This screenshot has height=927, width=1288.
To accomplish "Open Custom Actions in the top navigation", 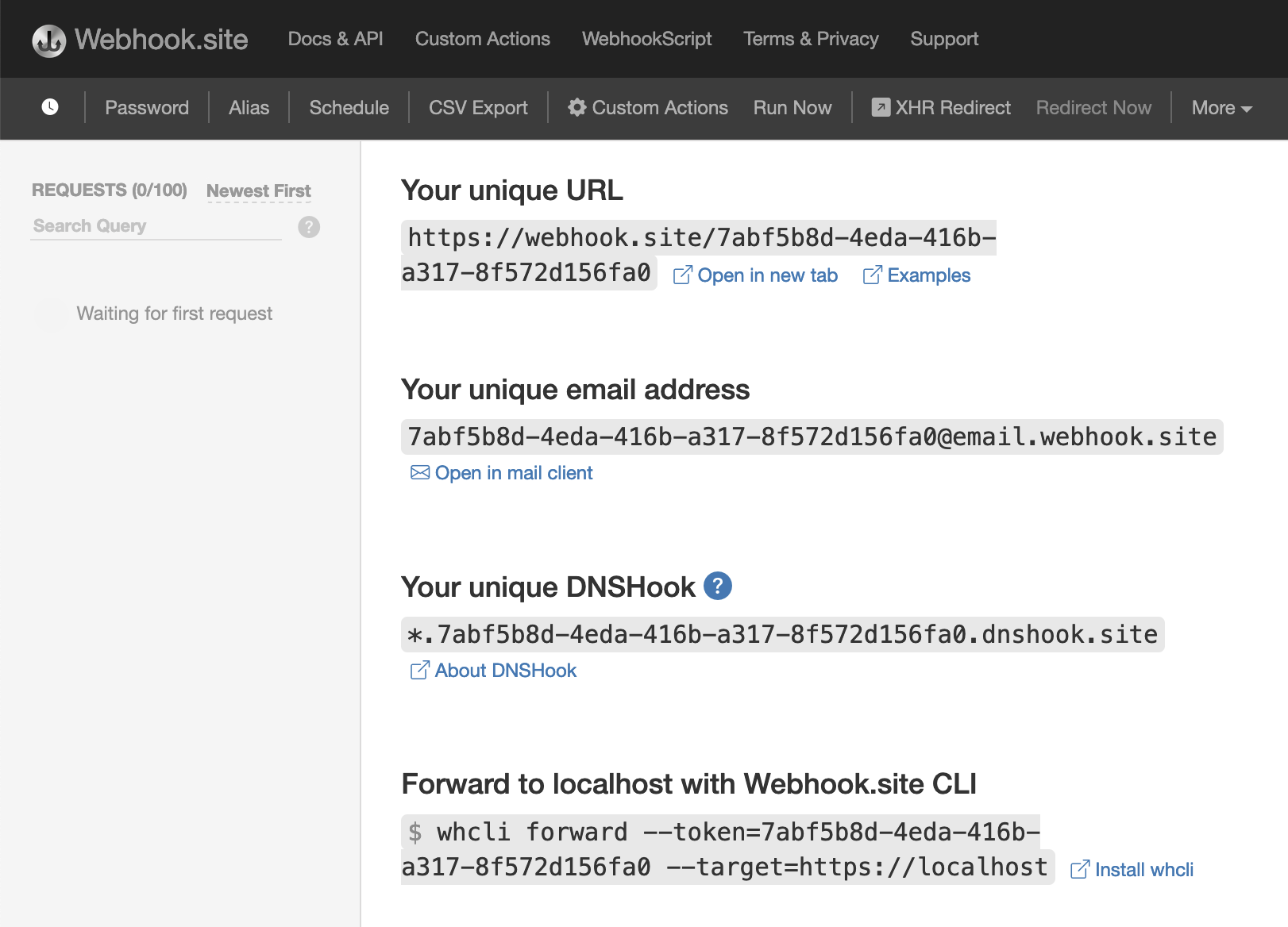I will [x=483, y=39].
